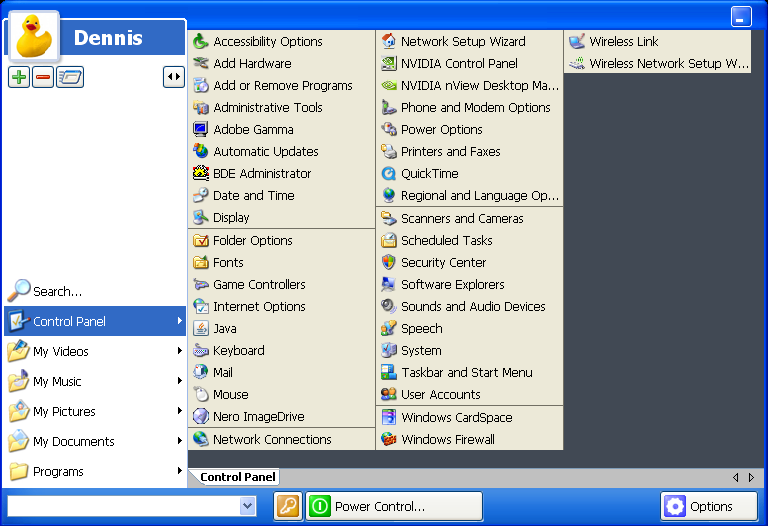Open the Scheduled Tasks icon

[389, 240]
